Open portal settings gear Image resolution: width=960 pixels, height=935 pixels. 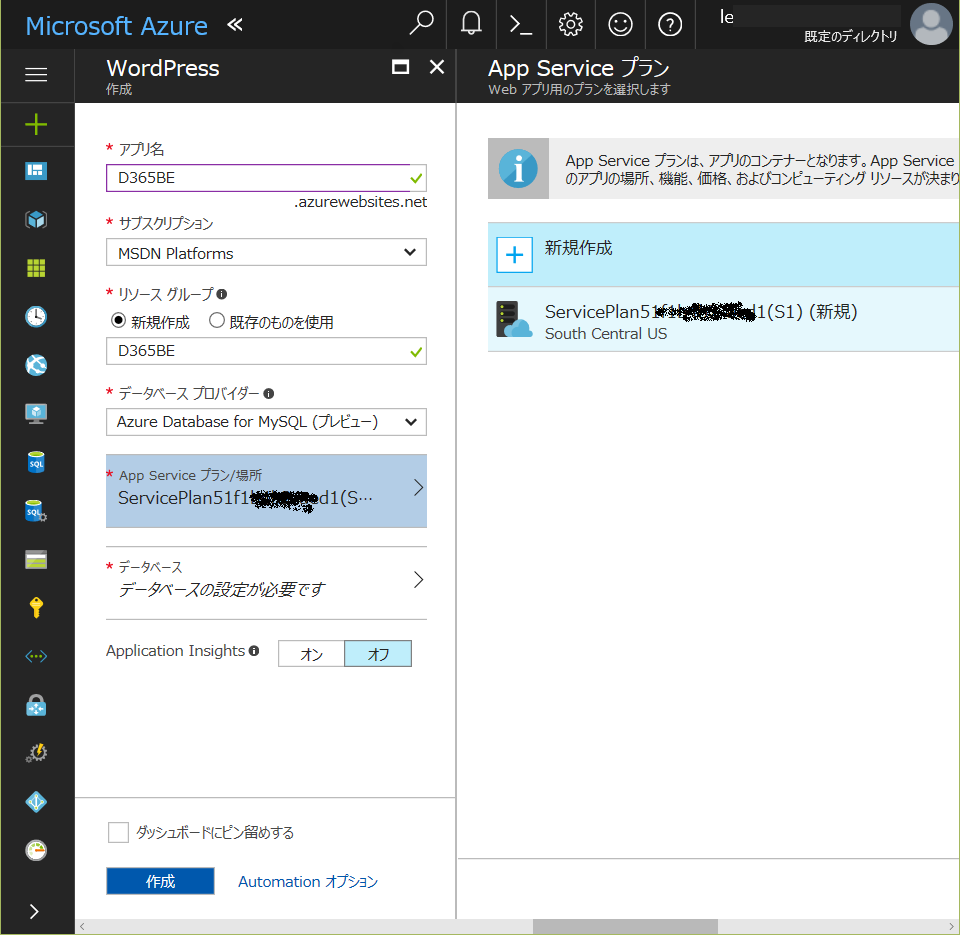(x=570, y=24)
